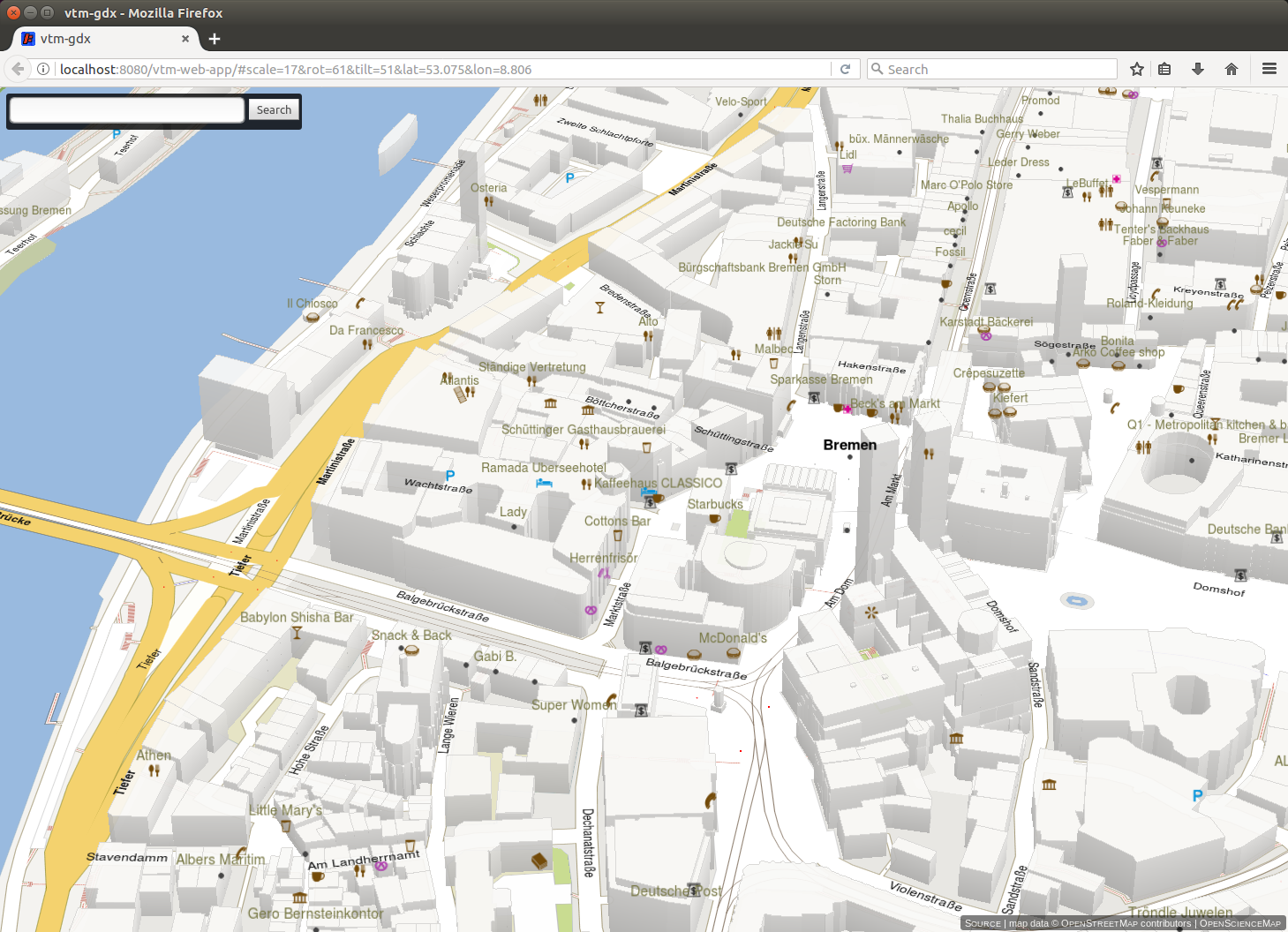The image size is (1288, 932).
Task: Click the cocktail icon below Babylon Shisha Bar
Action: pyautogui.click(x=297, y=633)
